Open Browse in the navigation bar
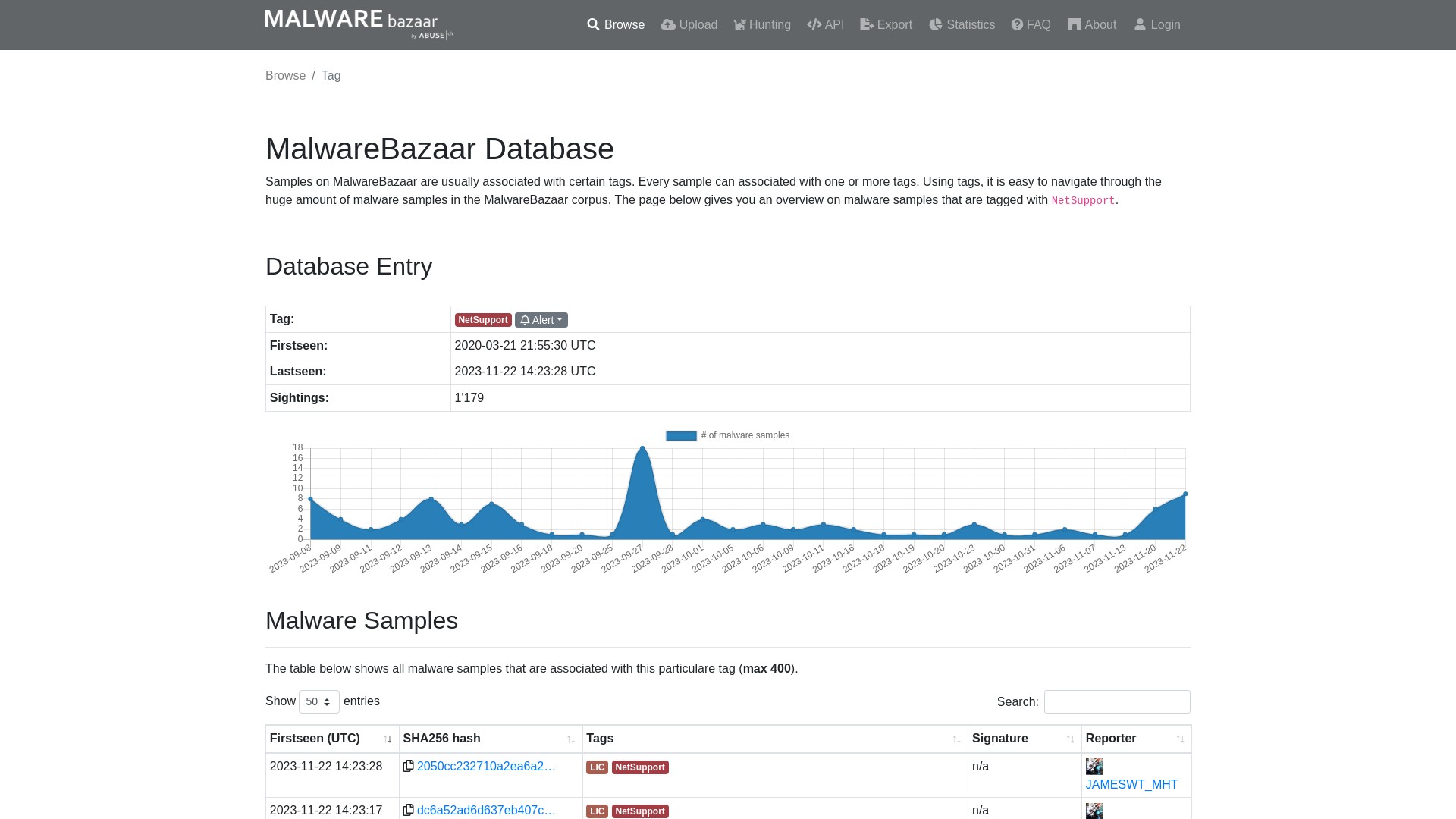 (x=616, y=25)
